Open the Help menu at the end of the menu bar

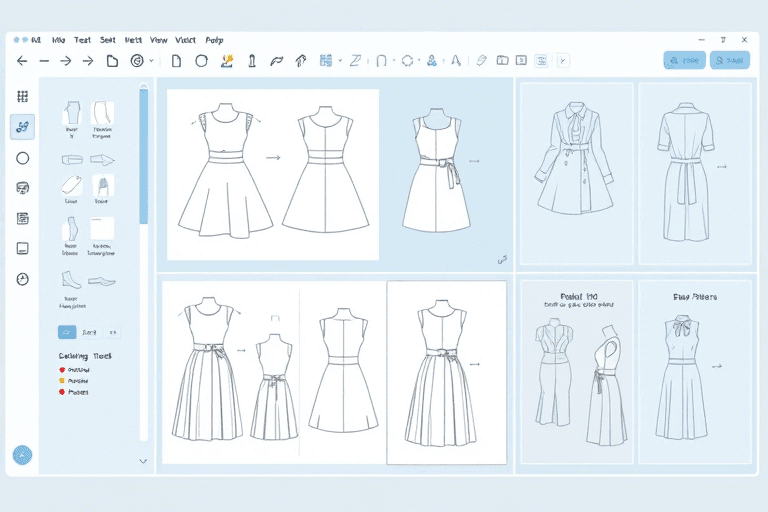[214, 40]
